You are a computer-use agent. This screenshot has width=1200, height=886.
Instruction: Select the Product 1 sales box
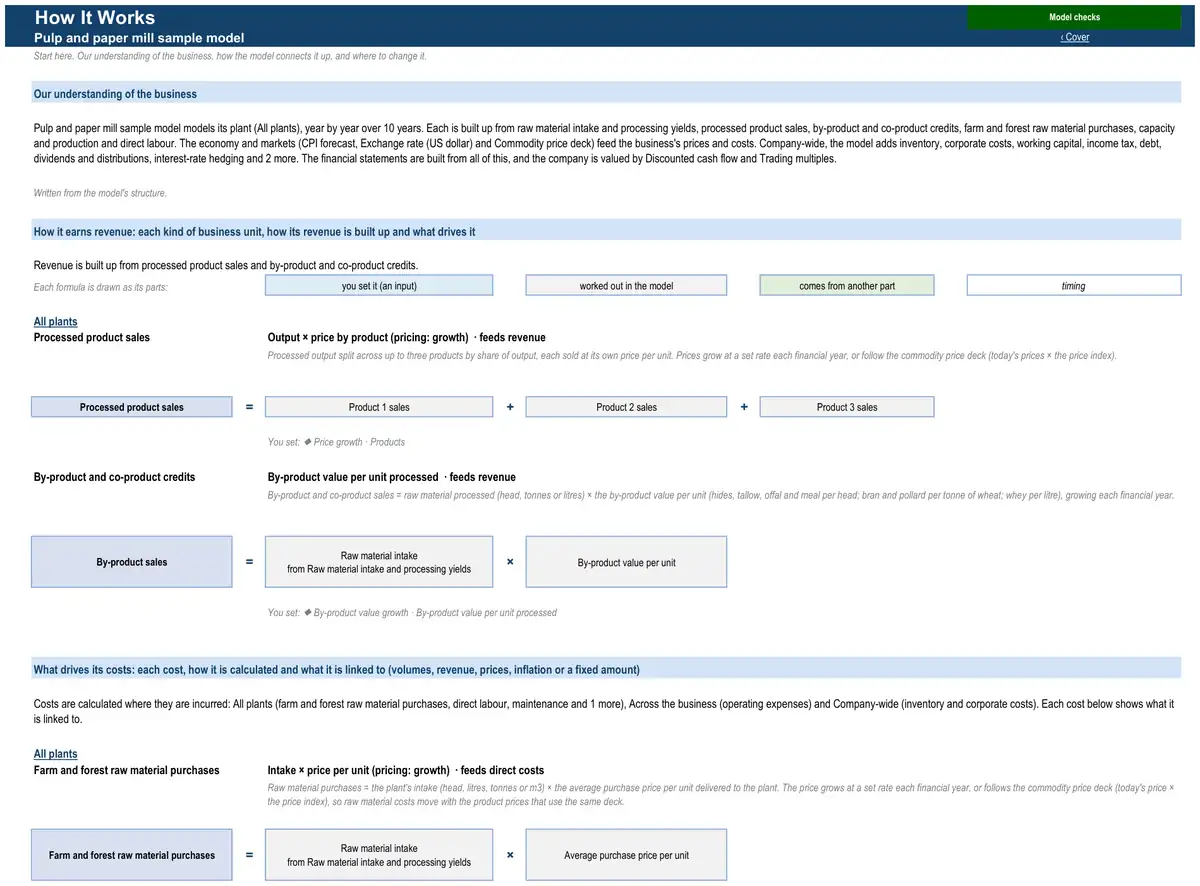click(379, 407)
